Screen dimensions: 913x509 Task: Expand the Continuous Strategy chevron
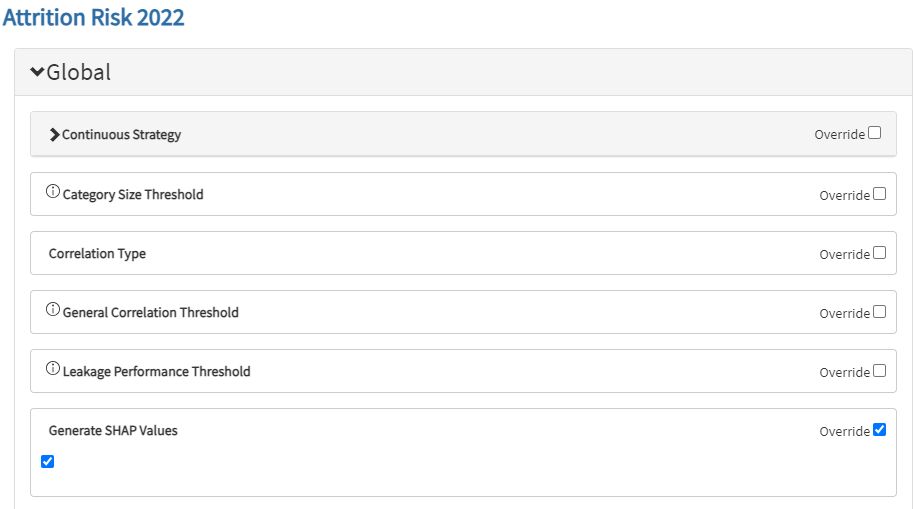(54, 135)
